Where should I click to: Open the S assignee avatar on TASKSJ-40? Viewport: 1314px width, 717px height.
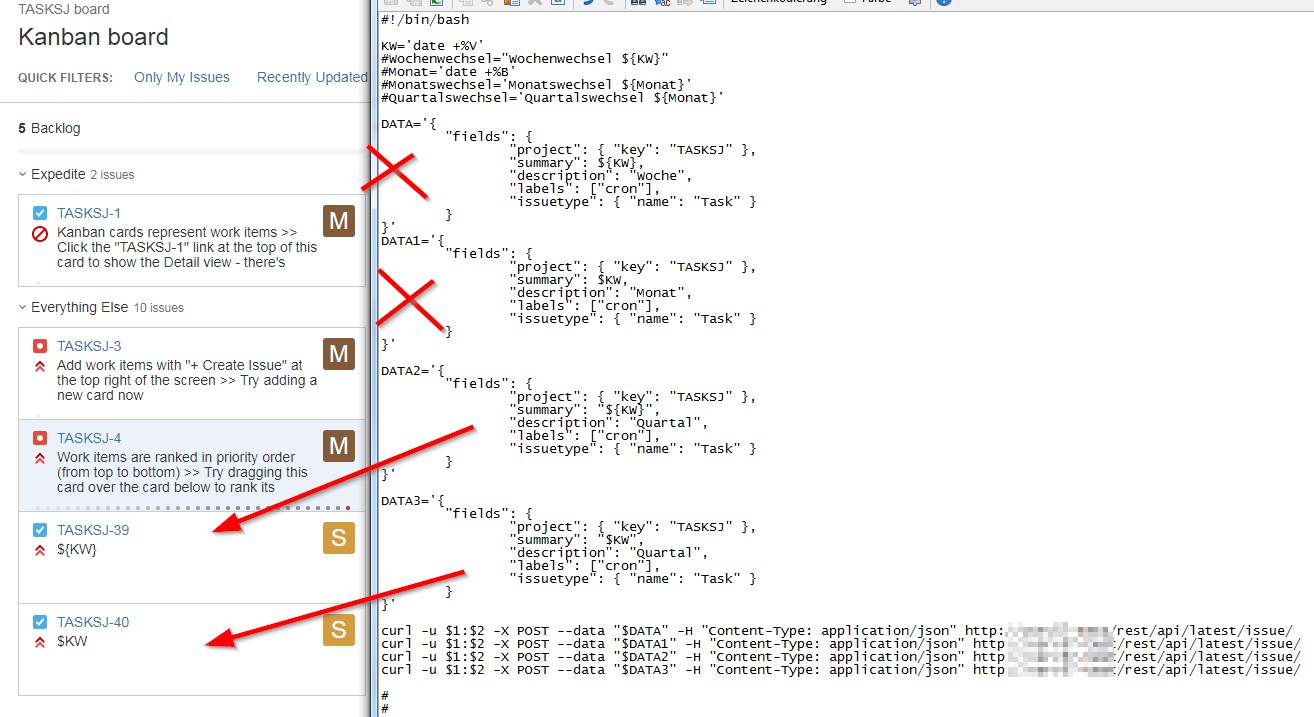339,630
